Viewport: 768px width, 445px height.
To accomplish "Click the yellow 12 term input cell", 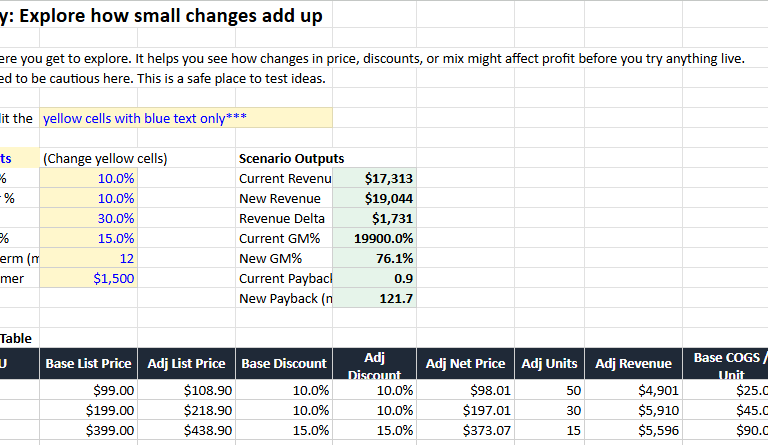I will pyautogui.click(x=88, y=258).
